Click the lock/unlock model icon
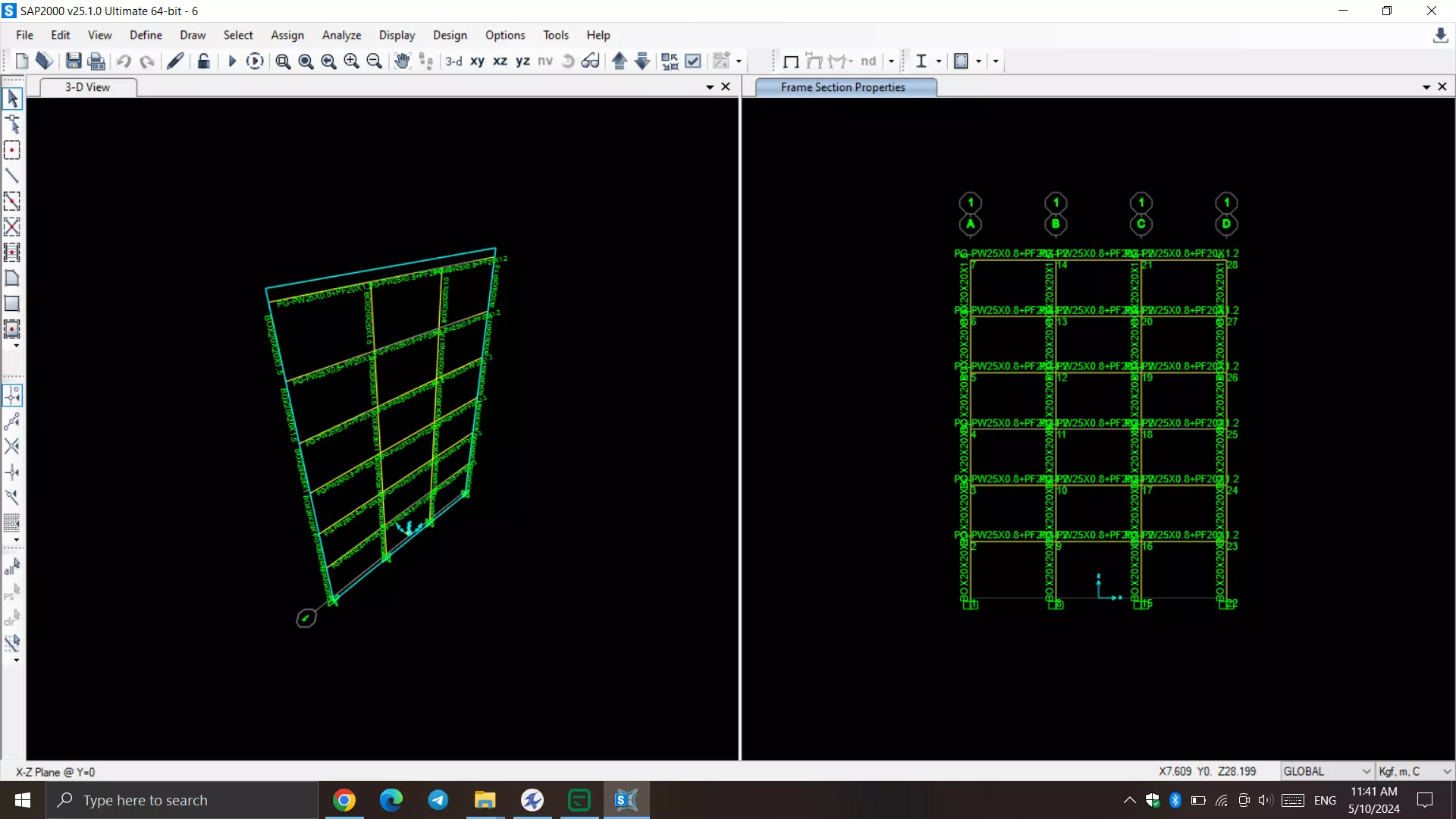The height and width of the screenshot is (819, 1456). tap(203, 61)
